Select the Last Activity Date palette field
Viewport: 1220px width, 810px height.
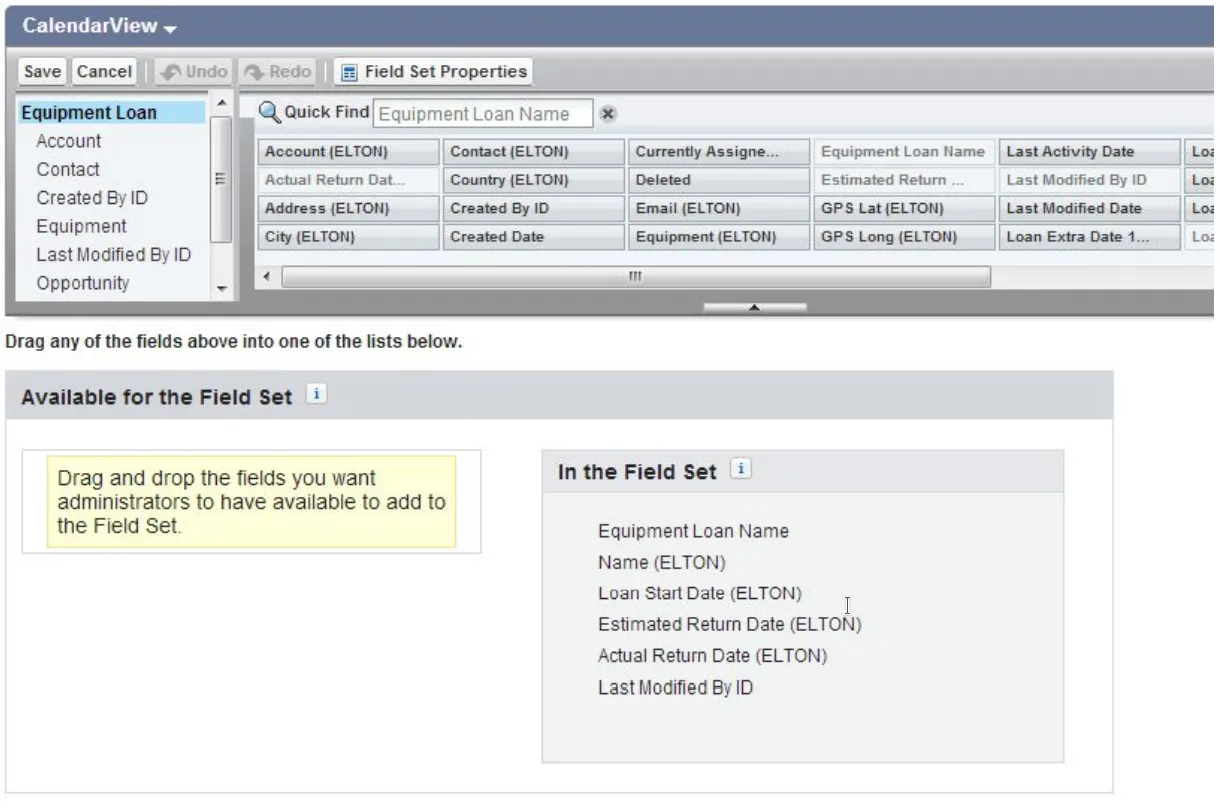point(1089,152)
